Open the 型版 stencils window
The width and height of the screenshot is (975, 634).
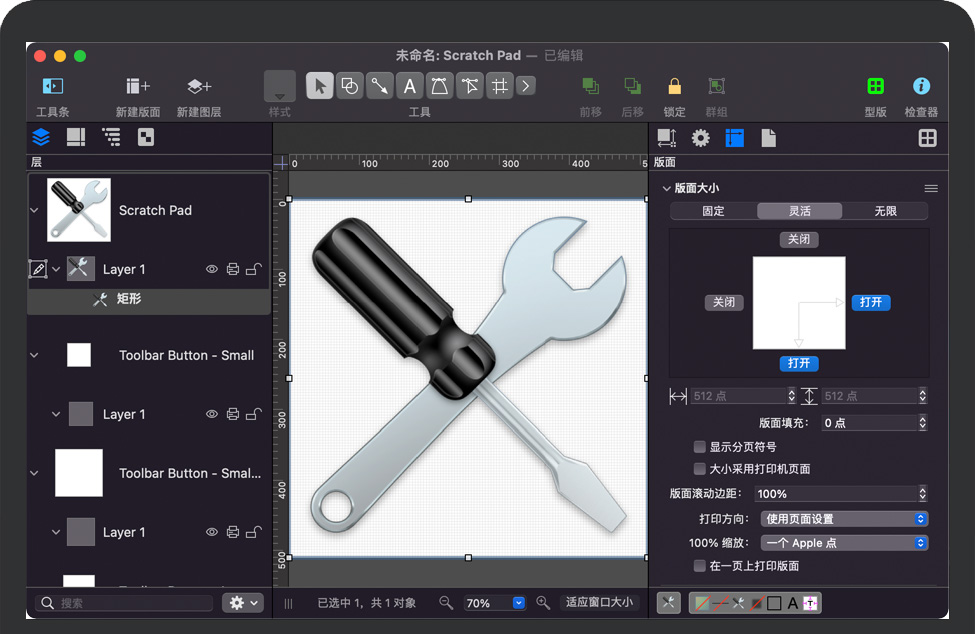coord(875,86)
